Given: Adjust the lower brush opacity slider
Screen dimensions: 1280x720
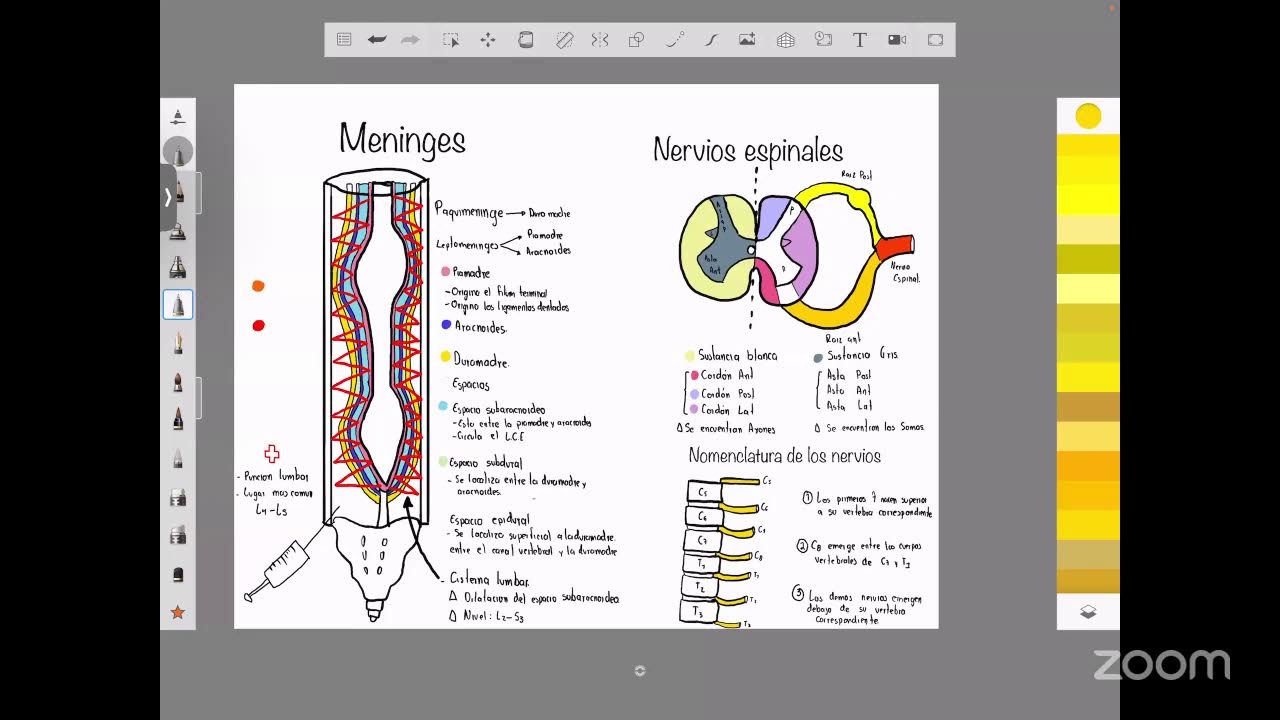Looking at the screenshot, I should (x=198, y=398).
